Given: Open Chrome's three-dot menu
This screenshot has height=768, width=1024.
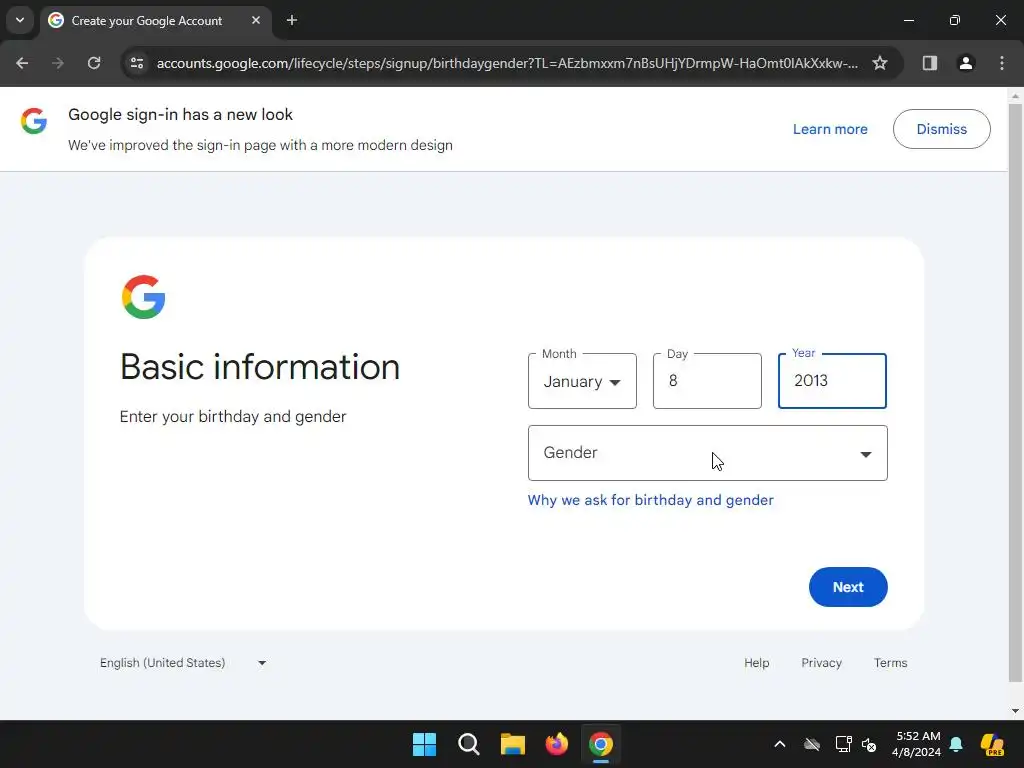Looking at the screenshot, I should point(1002,63).
